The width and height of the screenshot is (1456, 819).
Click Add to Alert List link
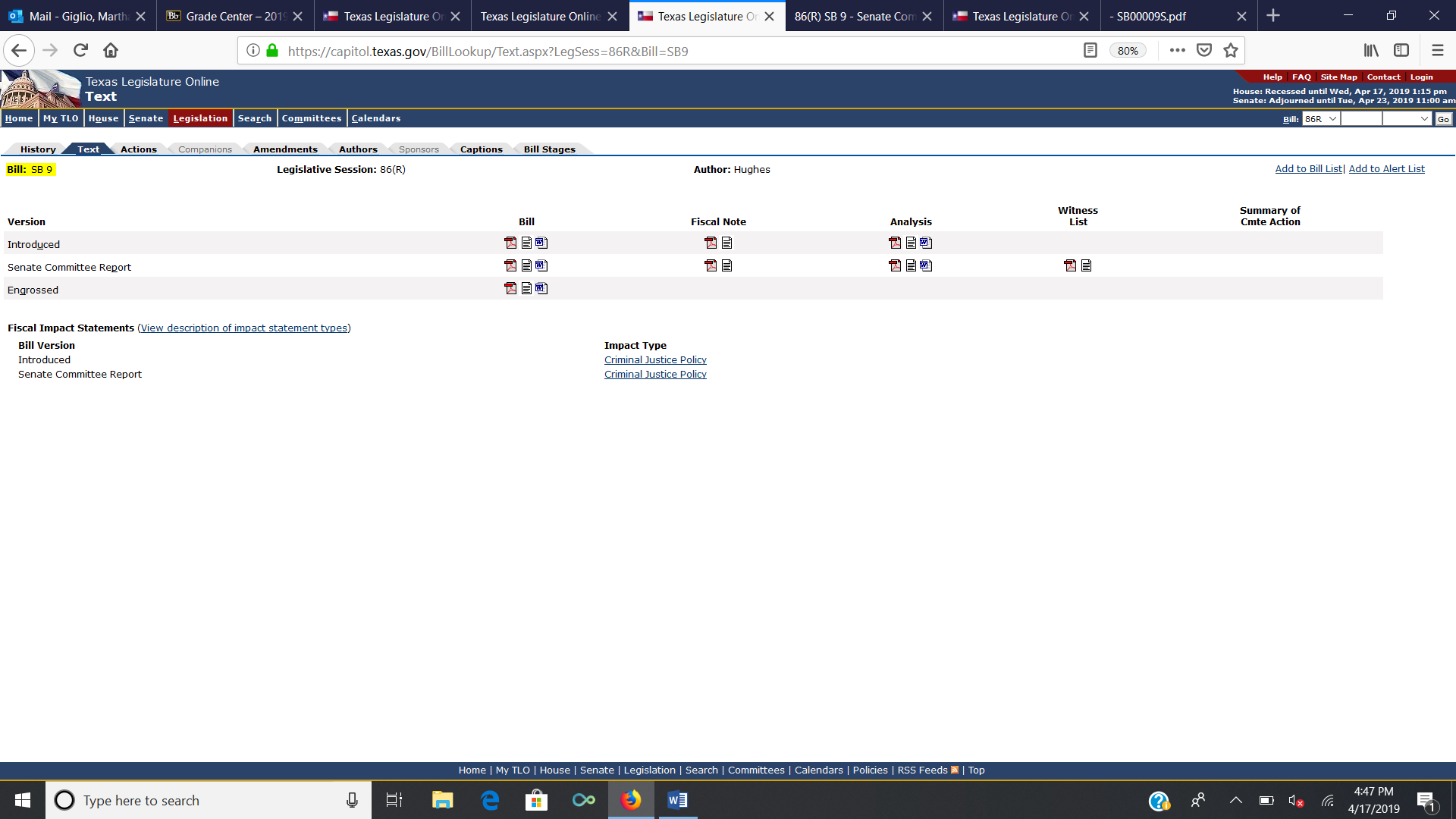(x=1386, y=169)
